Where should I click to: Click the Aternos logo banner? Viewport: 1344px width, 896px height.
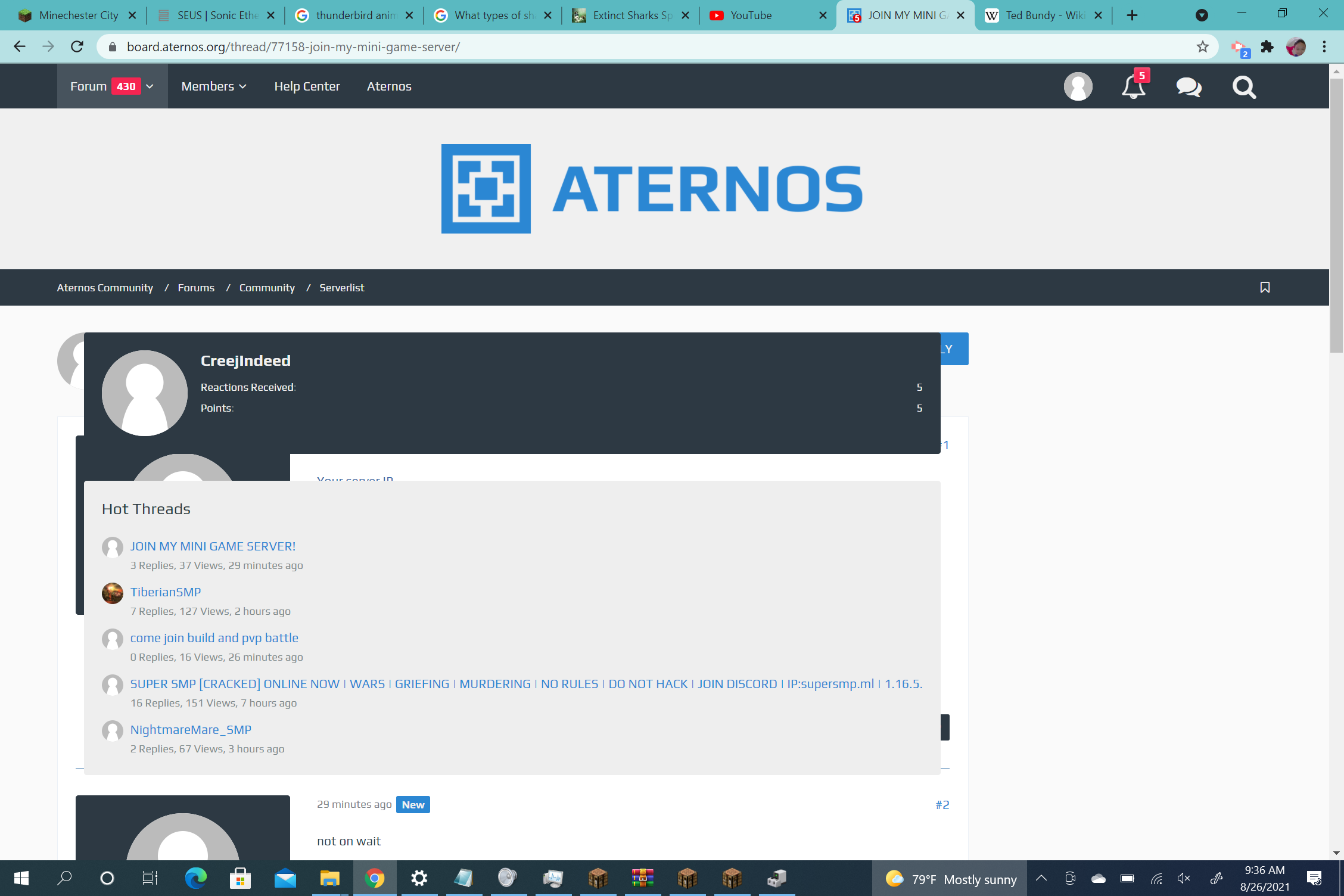652,188
